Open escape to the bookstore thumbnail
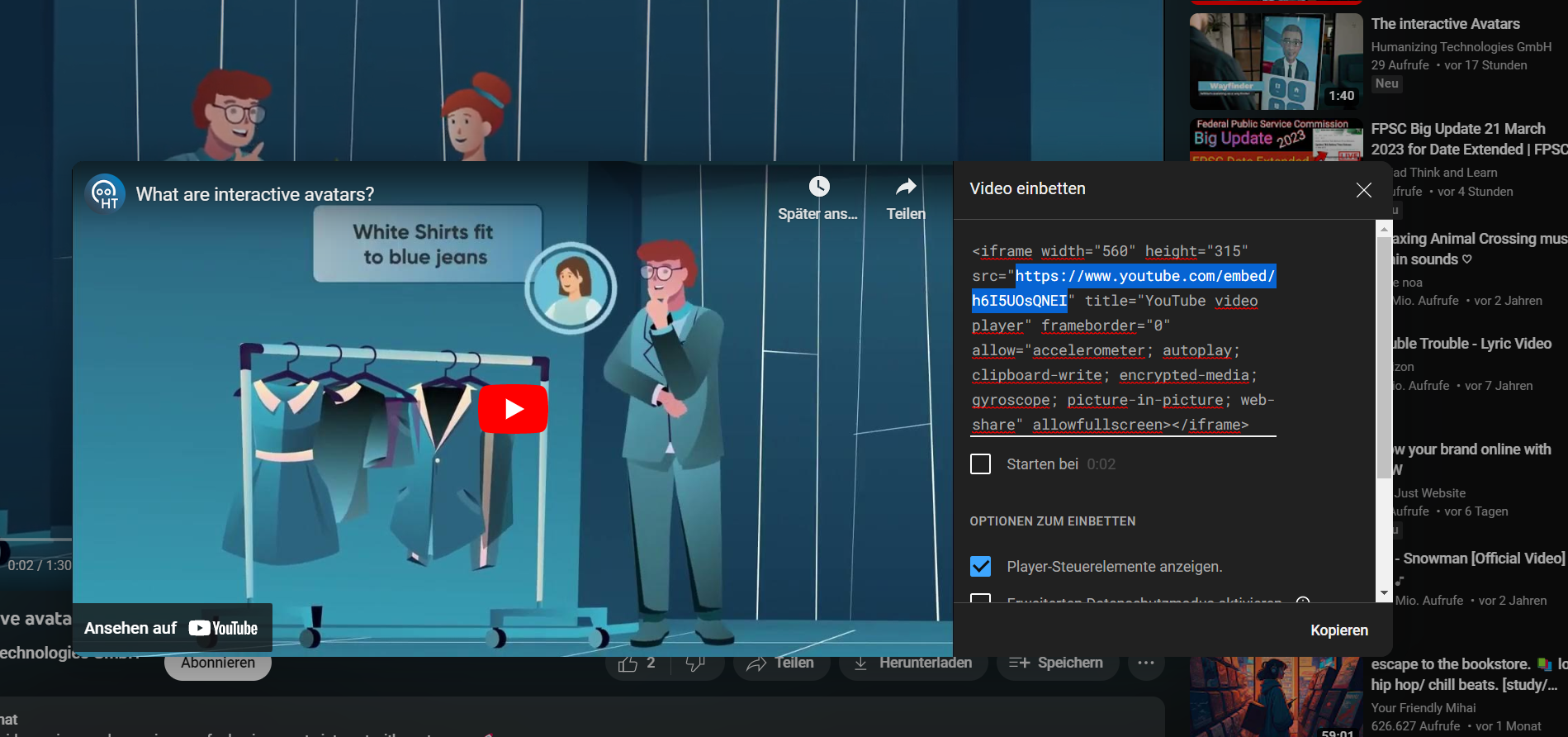1568x737 pixels. (1276, 697)
